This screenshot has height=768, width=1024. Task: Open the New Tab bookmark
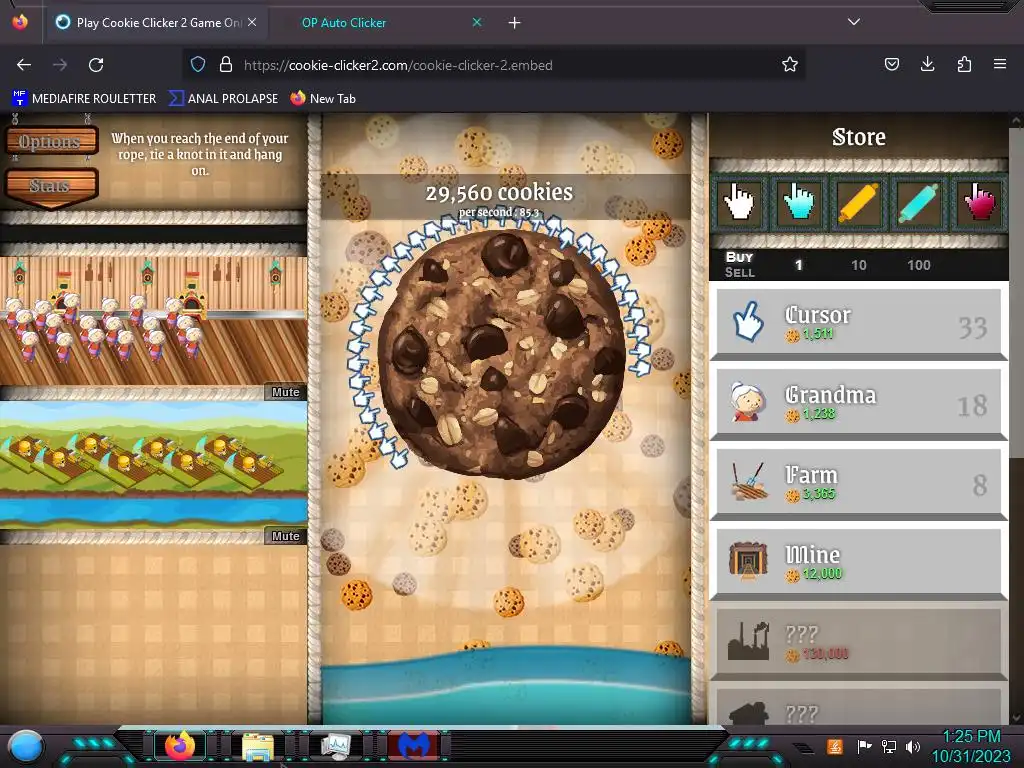point(324,99)
